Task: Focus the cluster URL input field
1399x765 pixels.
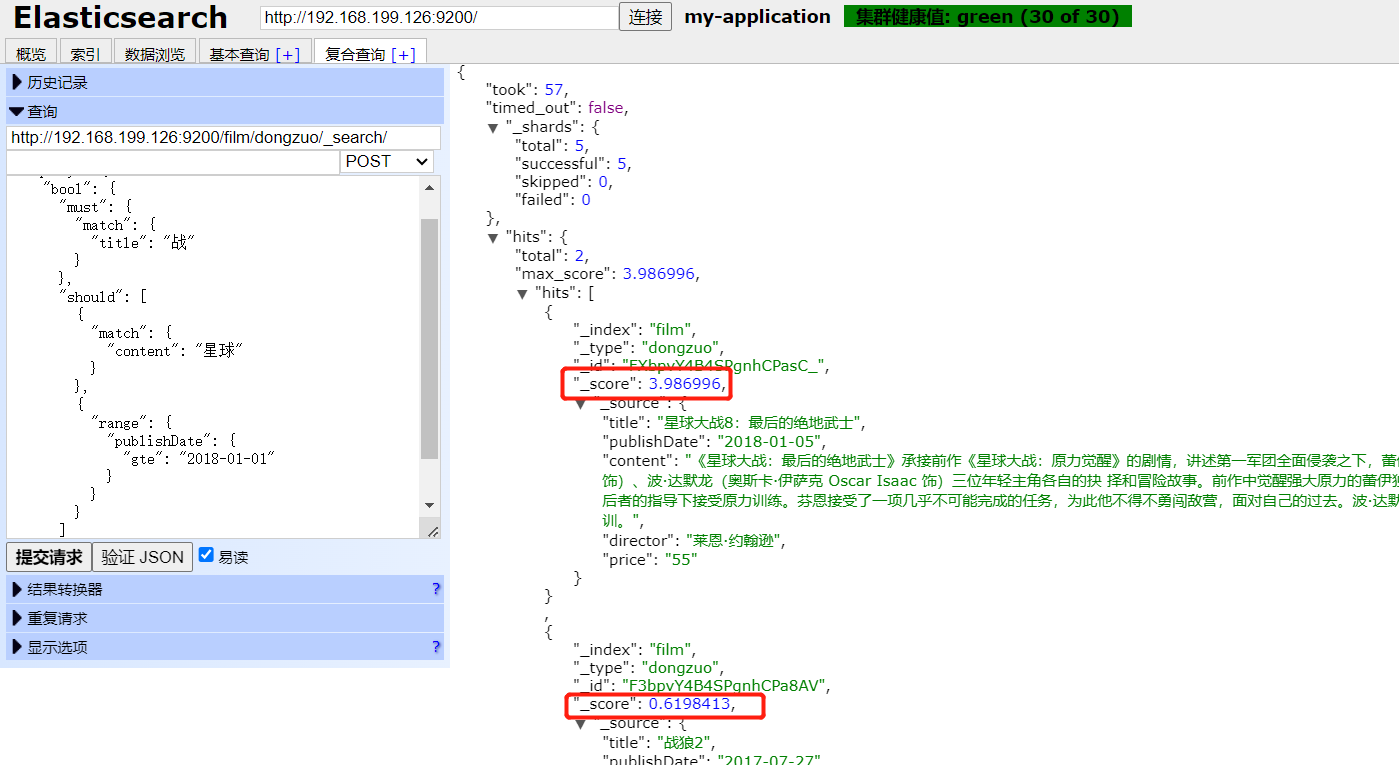Action: coord(439,18)
